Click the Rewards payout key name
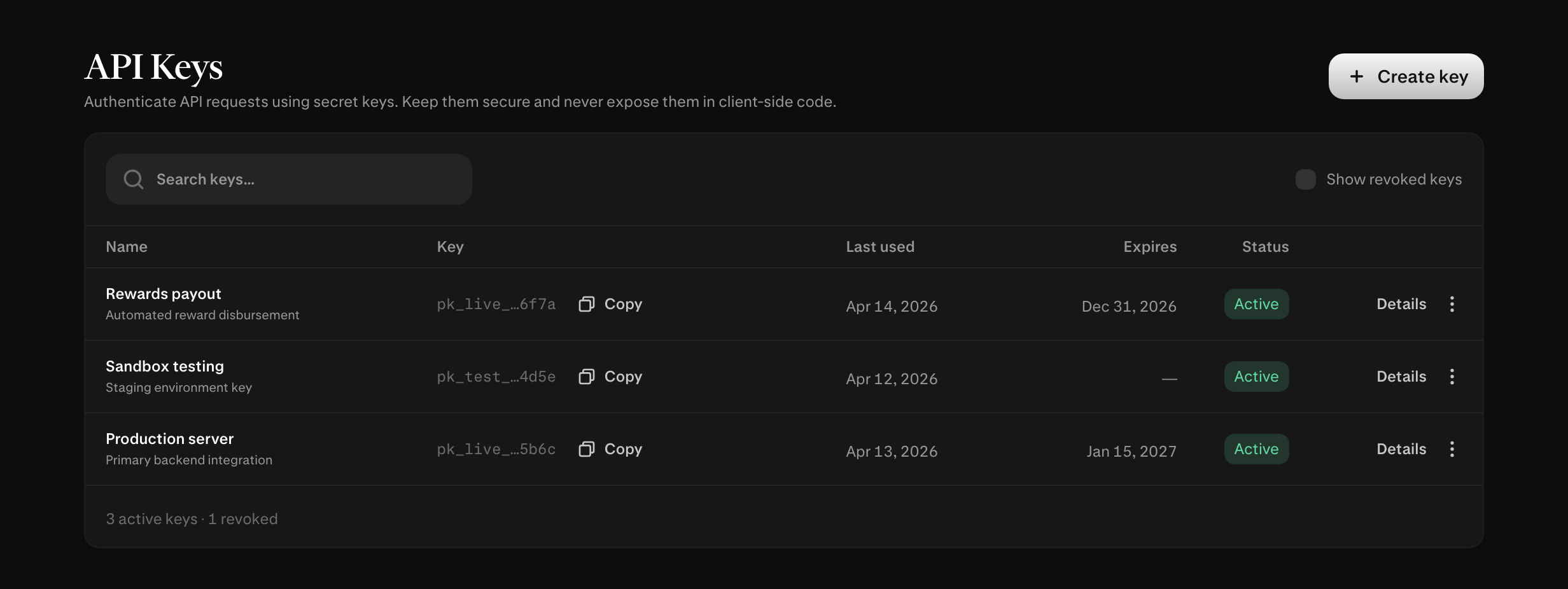The width and height of the screenshot is (1568, 589). tap(164, 294)
